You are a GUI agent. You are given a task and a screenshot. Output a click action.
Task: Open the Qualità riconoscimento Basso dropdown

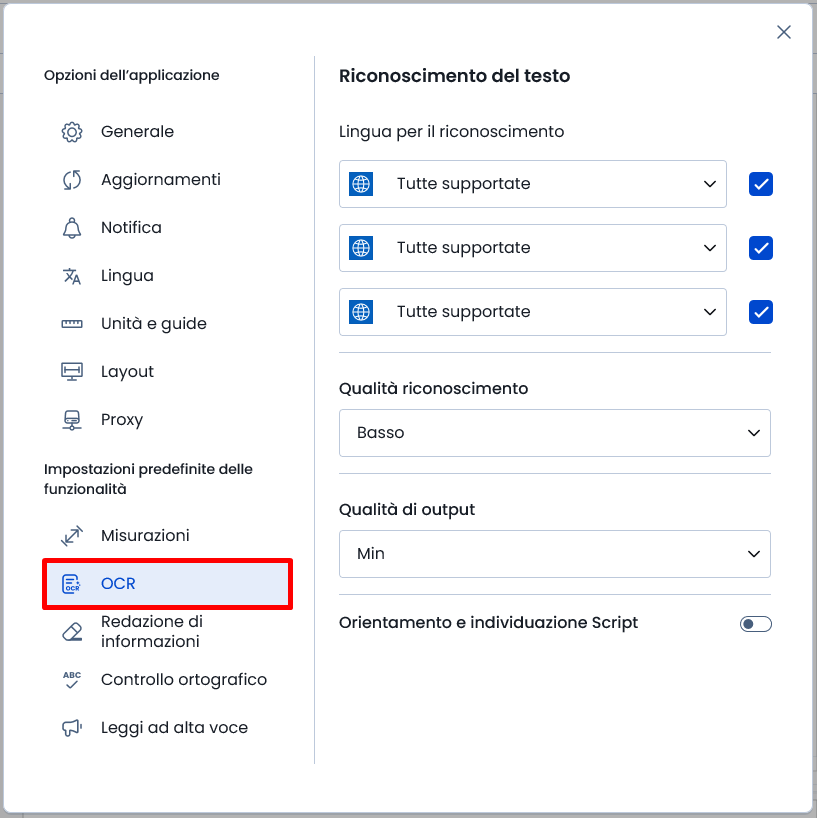555,433
